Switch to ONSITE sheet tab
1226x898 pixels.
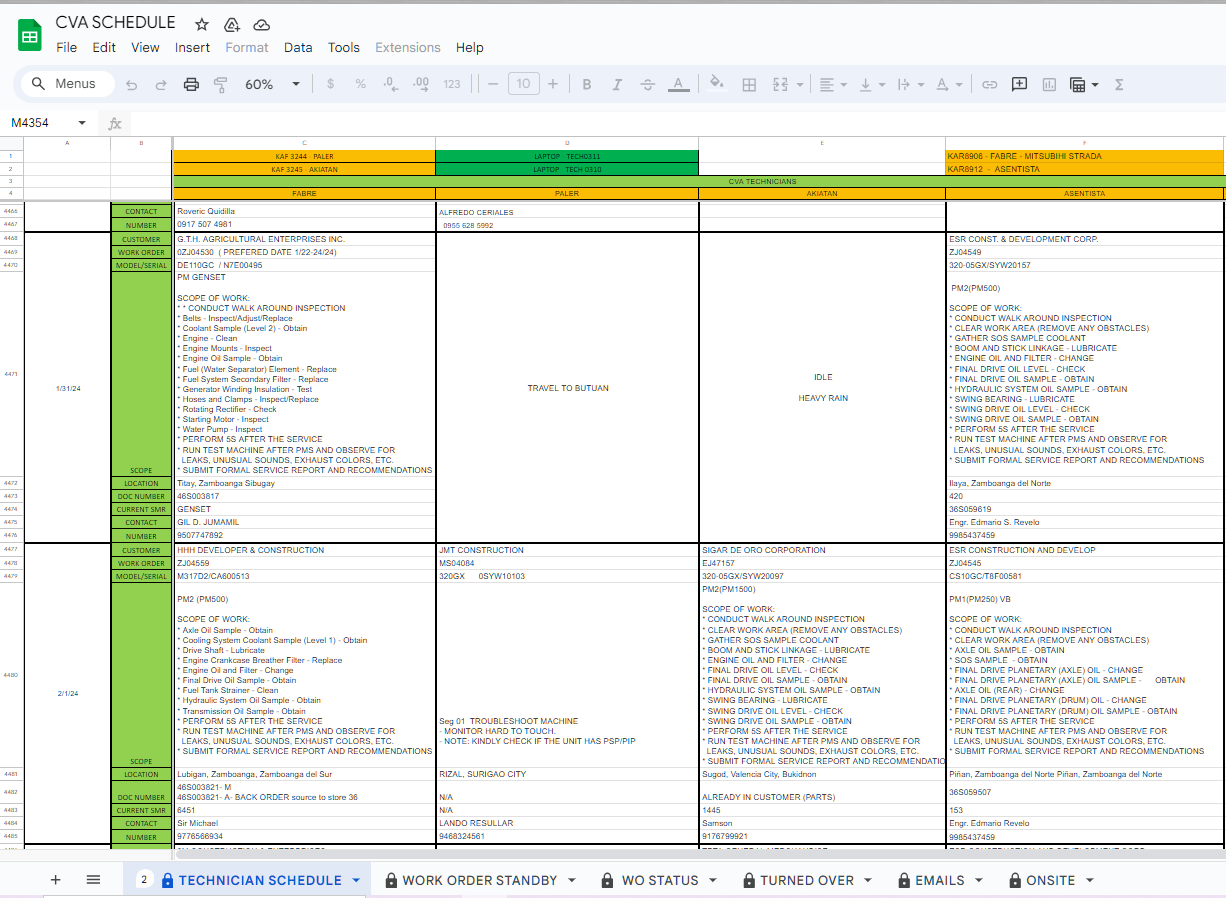[x=1050, y=880]
